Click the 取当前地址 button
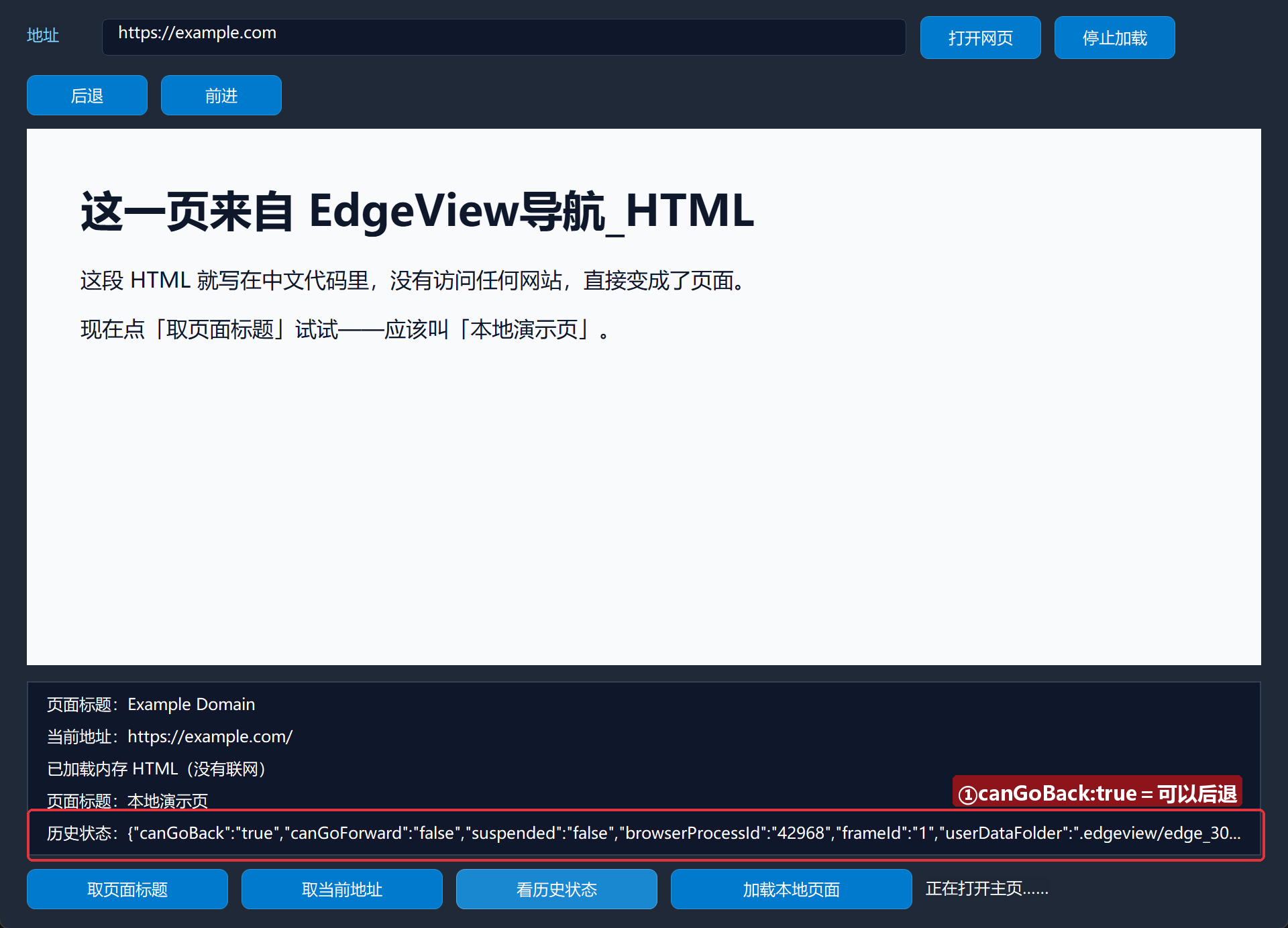1288x928 pixels. [x=342, y=889]
